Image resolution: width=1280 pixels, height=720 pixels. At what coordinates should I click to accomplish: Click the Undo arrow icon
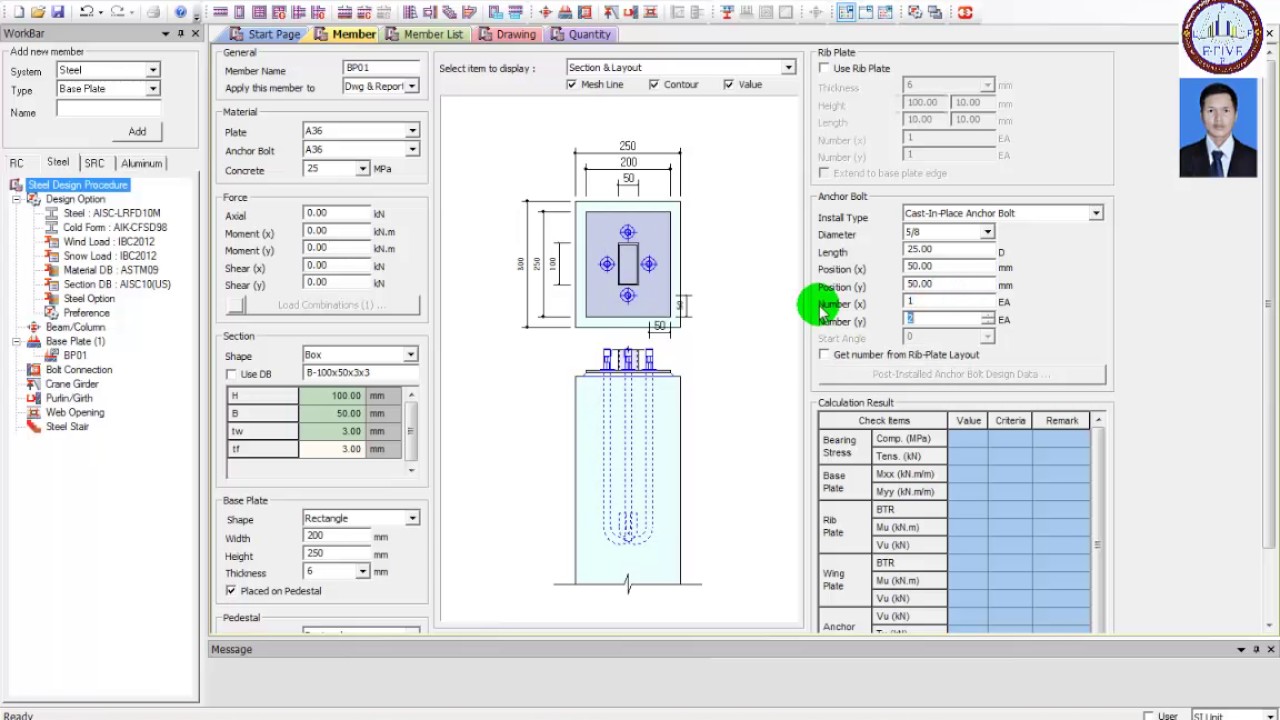pos(87,12)
